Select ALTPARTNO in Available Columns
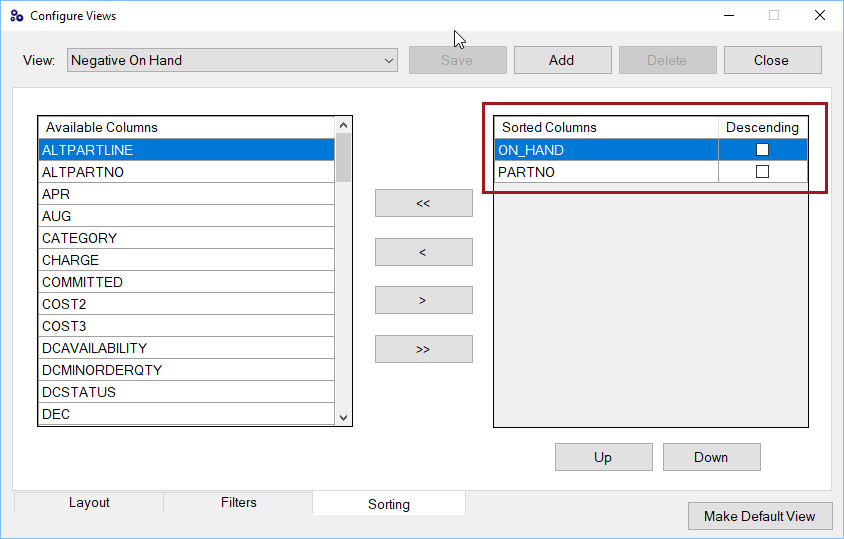Viewport: 844px width, 539px height. click(x=186, y=172)
